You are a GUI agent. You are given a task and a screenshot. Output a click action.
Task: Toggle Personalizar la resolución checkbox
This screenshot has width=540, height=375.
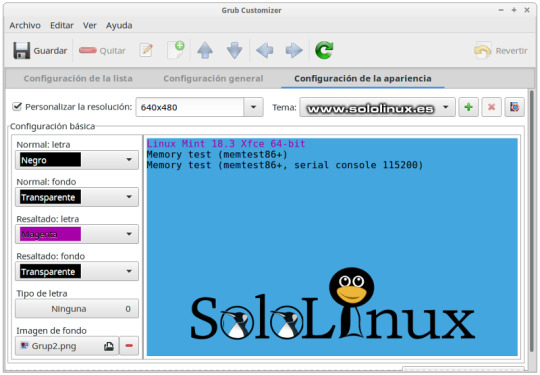pos(17,107)
